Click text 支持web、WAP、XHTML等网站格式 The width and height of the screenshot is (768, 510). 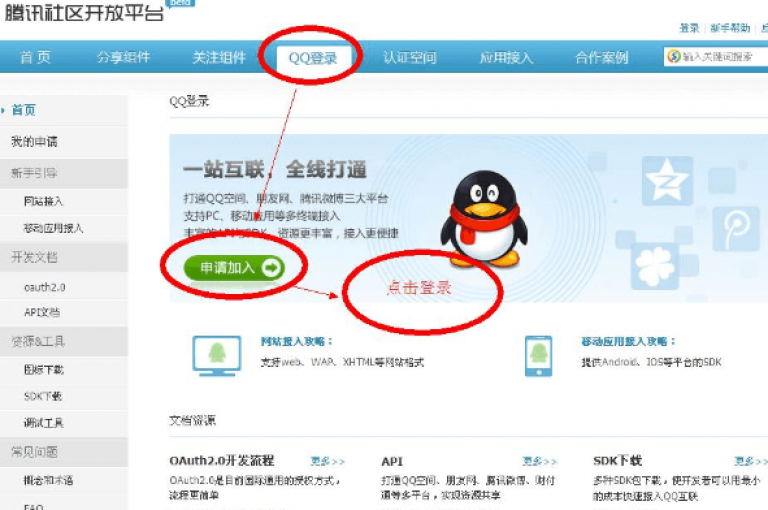pyautogui.click(x=342, y=363)
